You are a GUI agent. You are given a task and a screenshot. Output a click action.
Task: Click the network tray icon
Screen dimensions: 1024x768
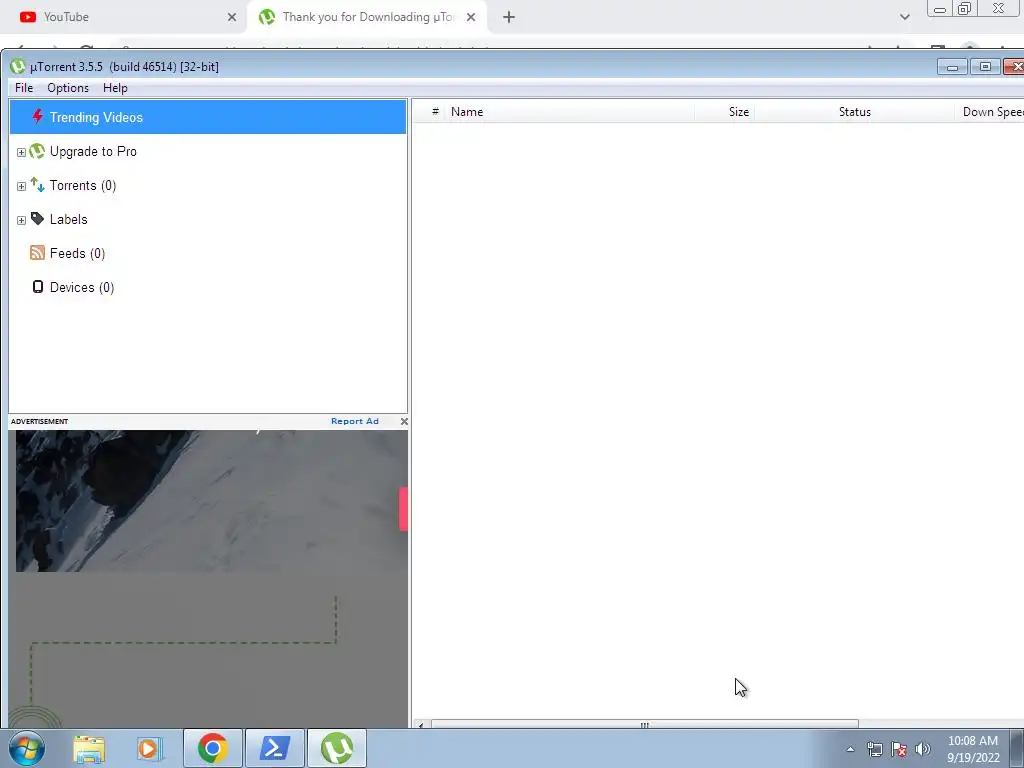point(874,749)
